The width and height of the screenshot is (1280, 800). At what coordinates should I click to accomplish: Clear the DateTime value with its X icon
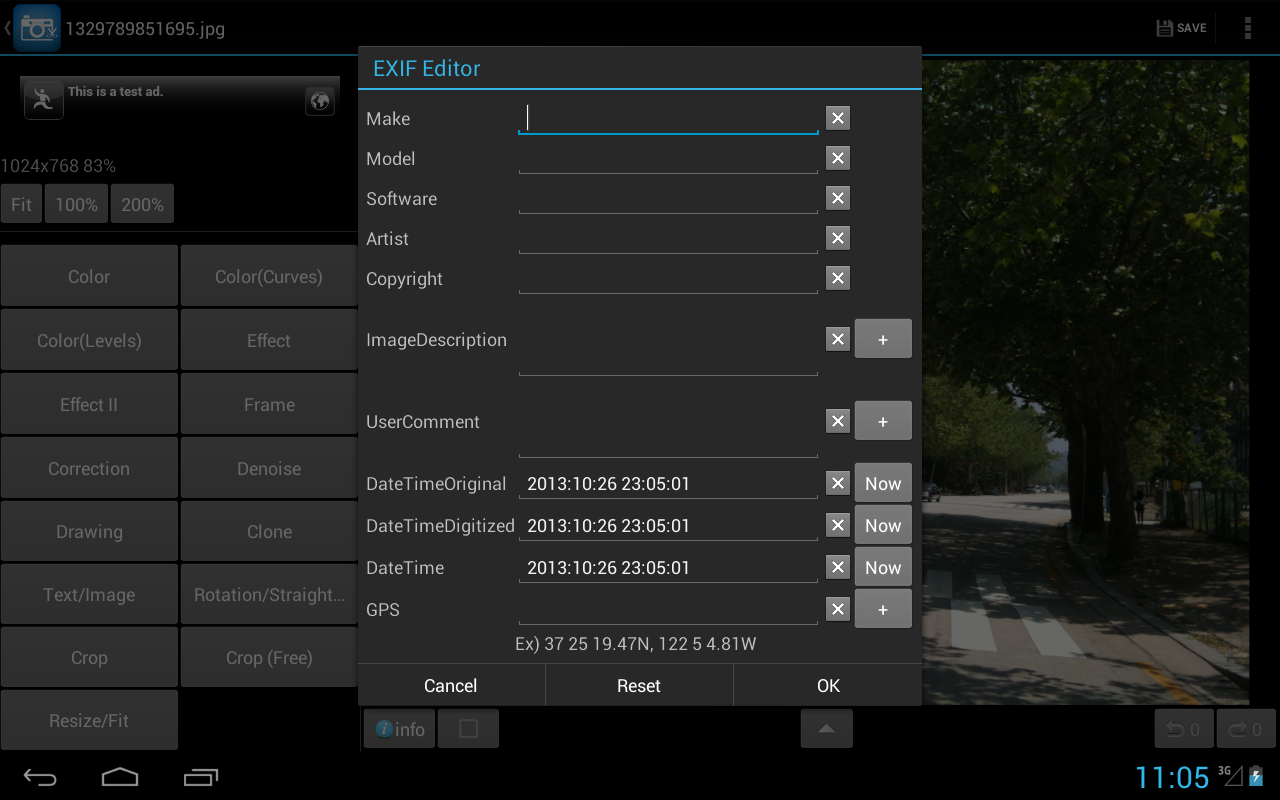point(838,568)
